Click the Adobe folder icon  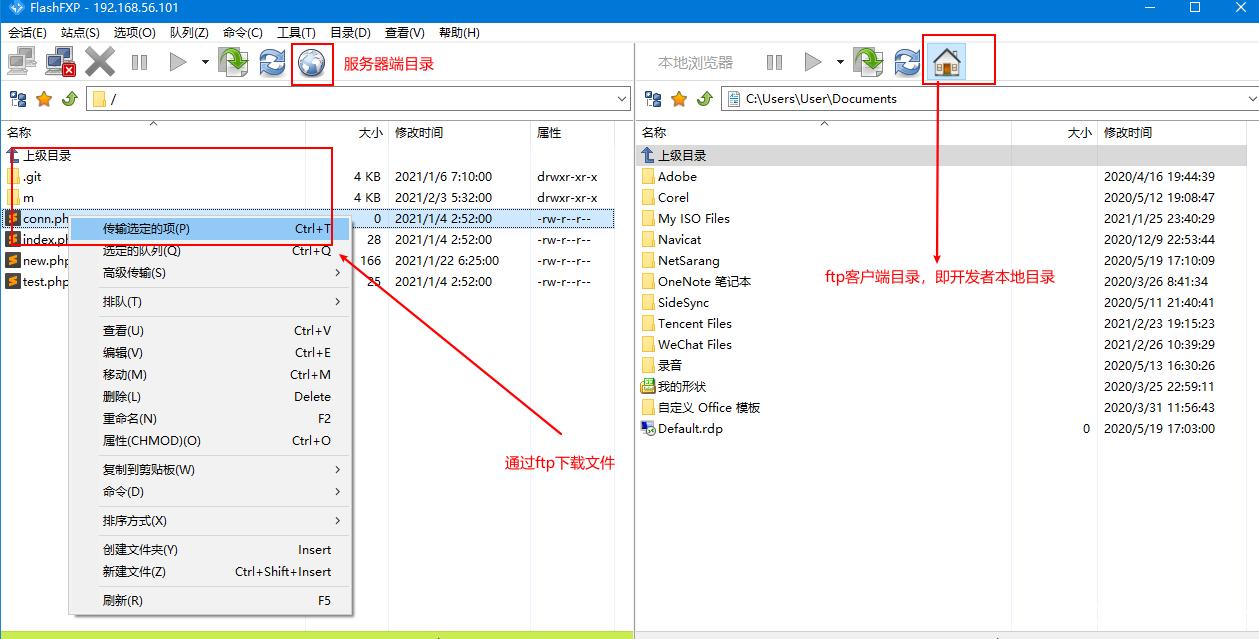[648, 177]
